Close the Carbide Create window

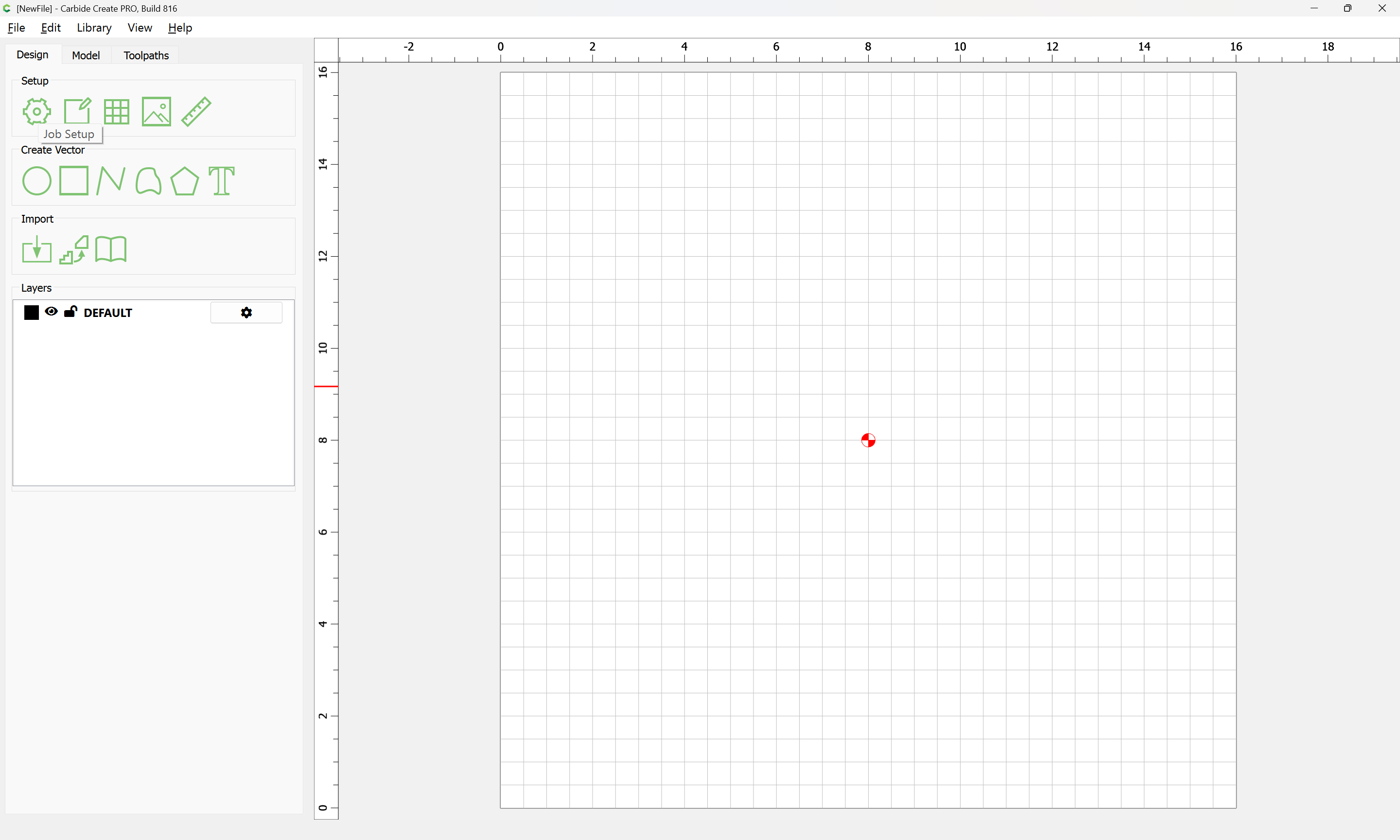pos(1382,8)
